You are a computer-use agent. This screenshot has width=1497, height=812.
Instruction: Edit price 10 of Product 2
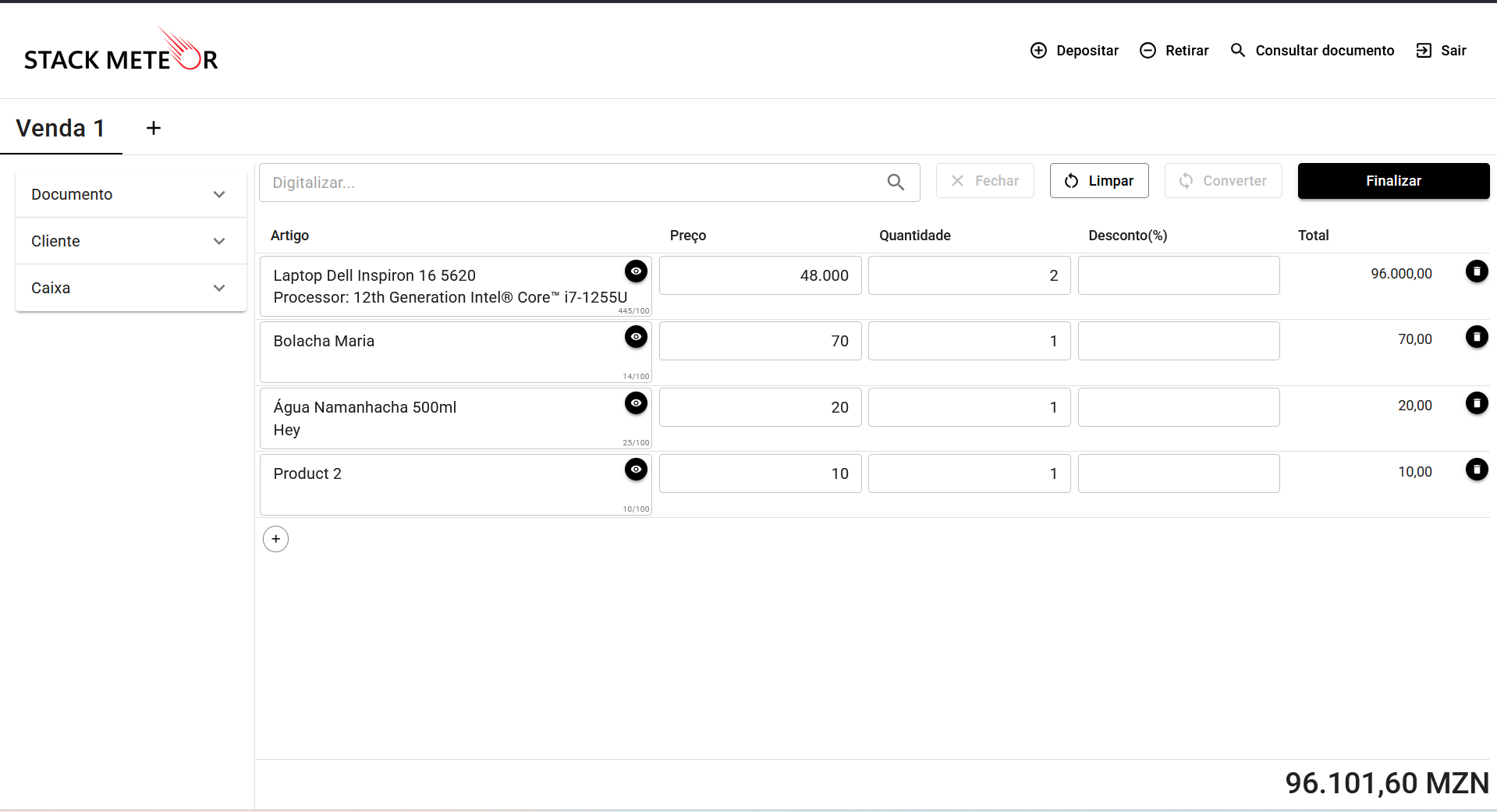[761, 473]
